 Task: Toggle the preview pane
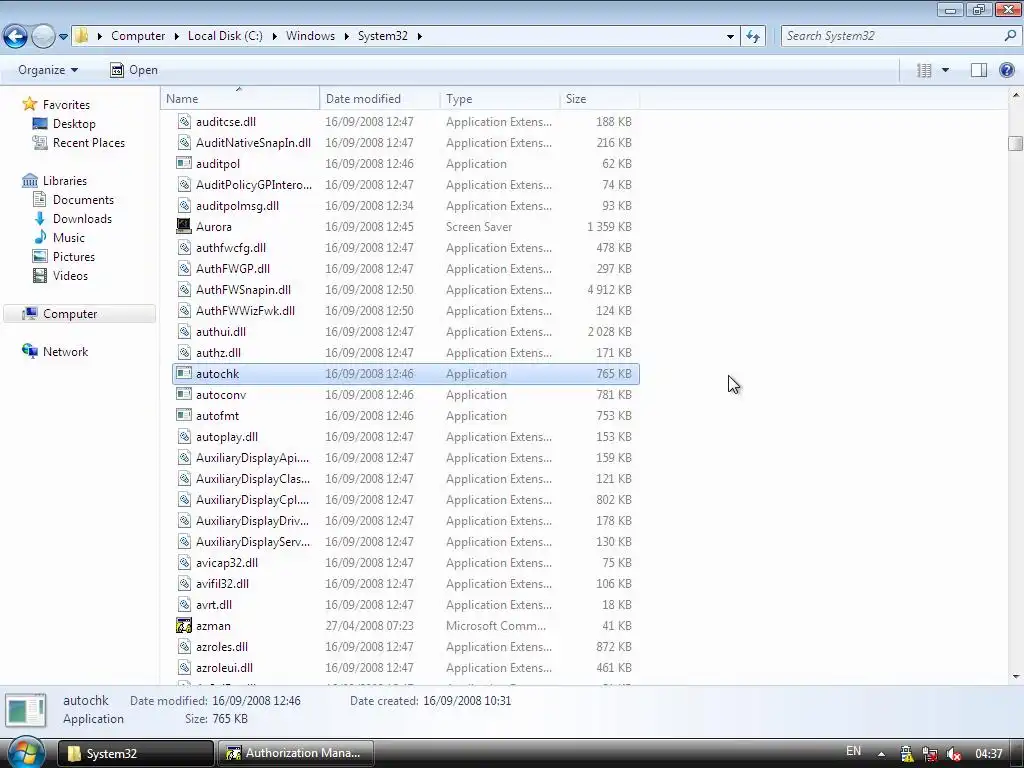pyautogui.click(x=978, y=70)
